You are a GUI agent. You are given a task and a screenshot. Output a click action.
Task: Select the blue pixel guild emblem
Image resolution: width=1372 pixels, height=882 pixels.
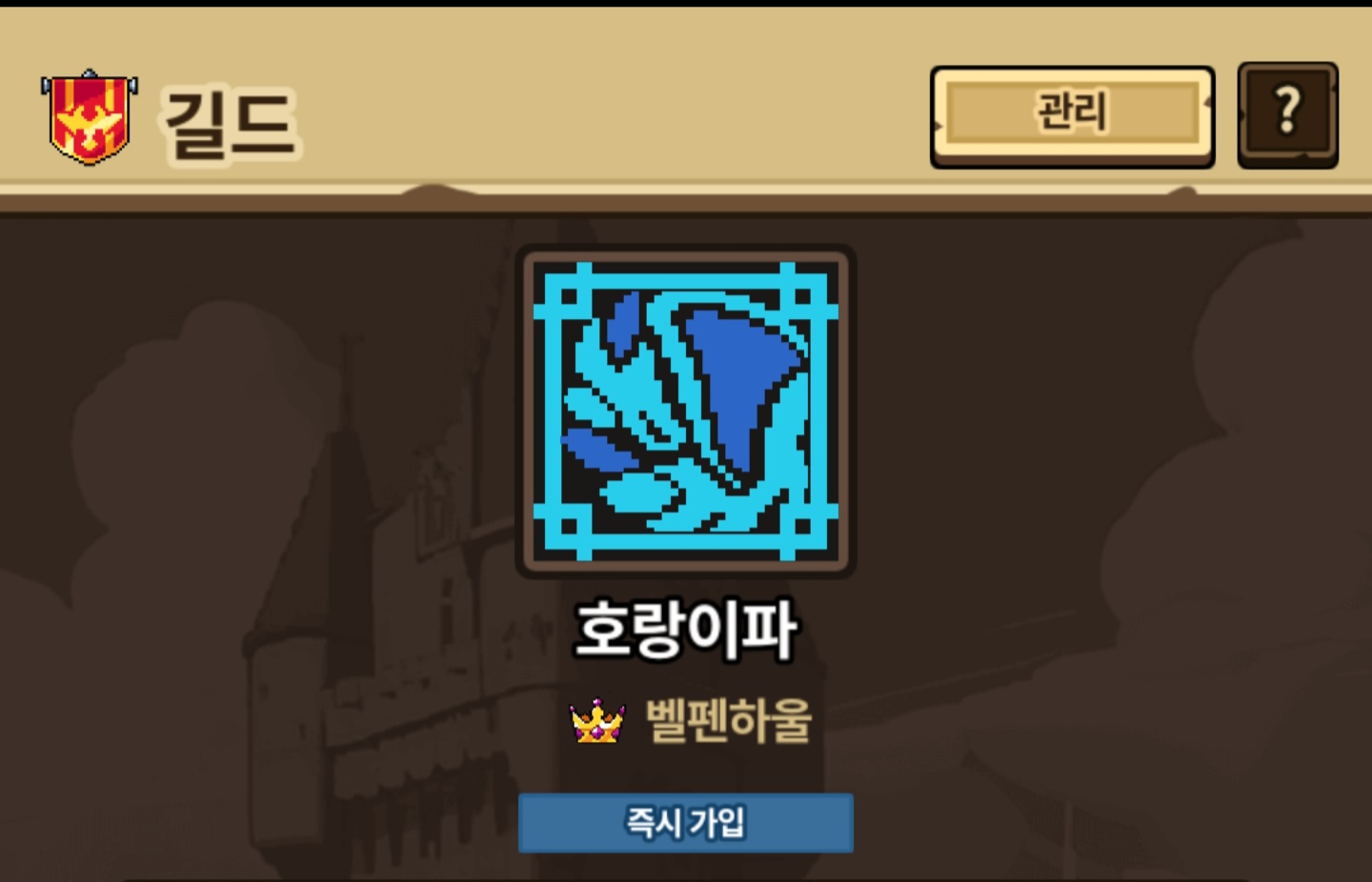point(685,411)
